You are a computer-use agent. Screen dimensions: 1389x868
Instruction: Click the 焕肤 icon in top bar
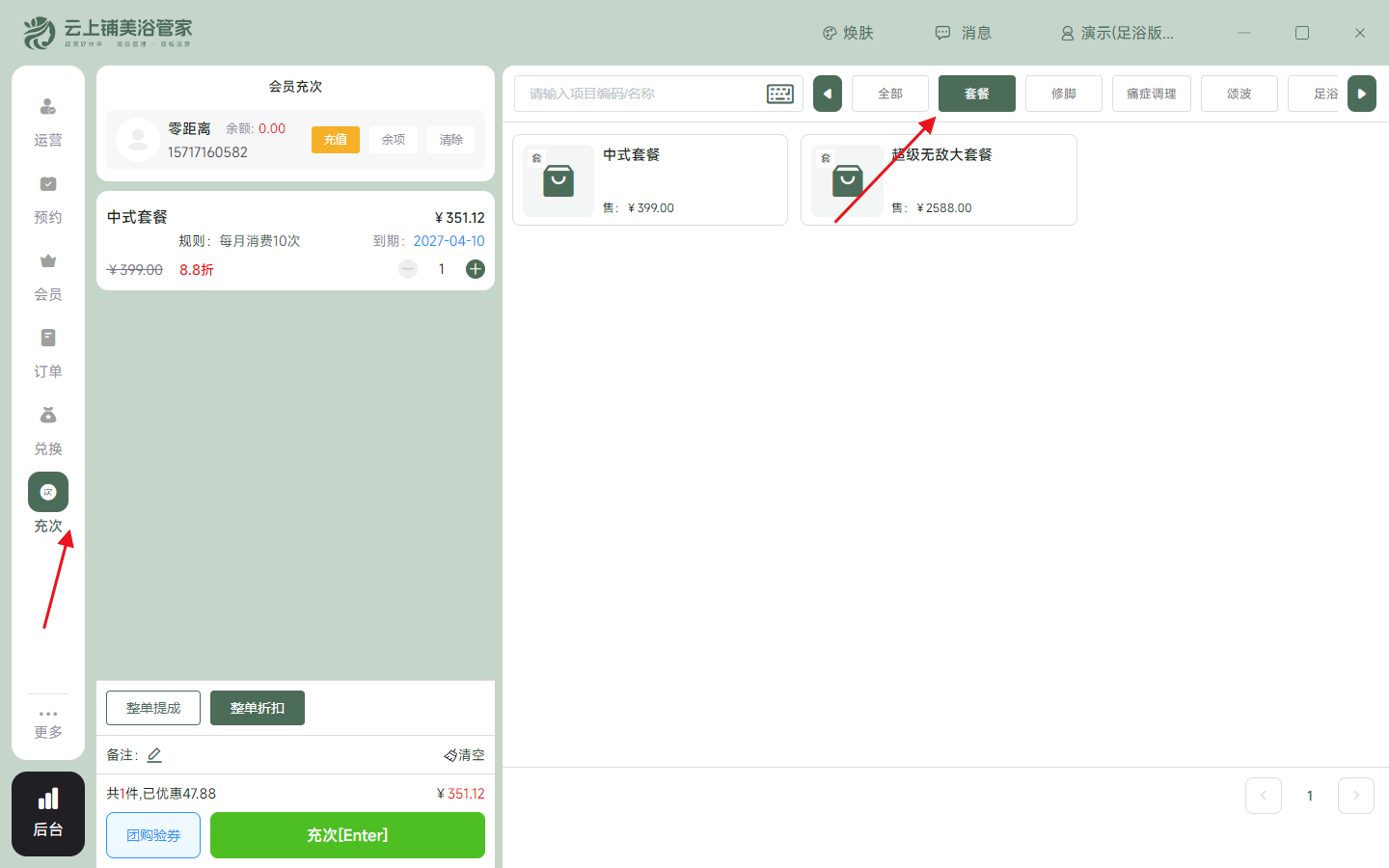coord(847,32)
